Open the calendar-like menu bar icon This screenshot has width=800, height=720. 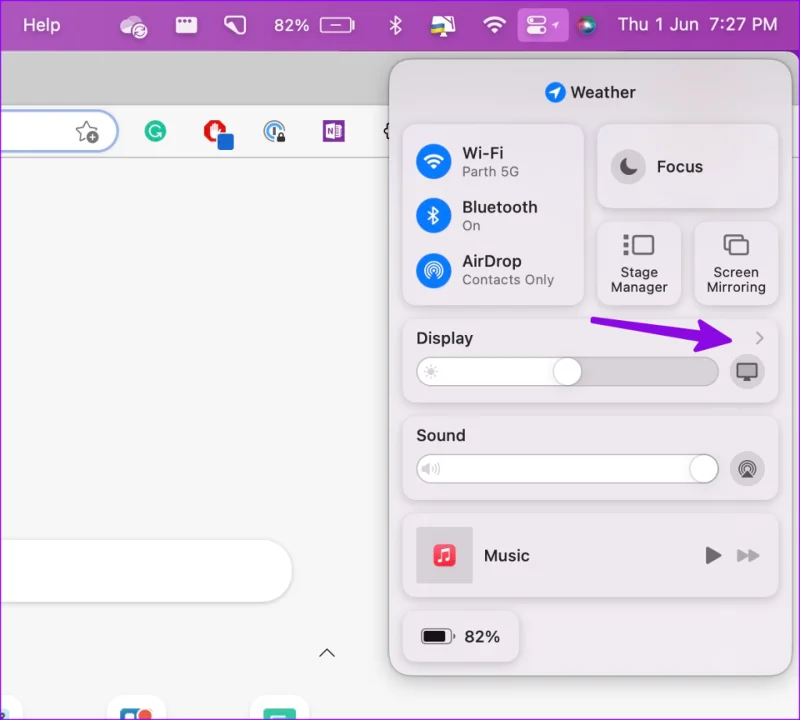tap(186, 25)
